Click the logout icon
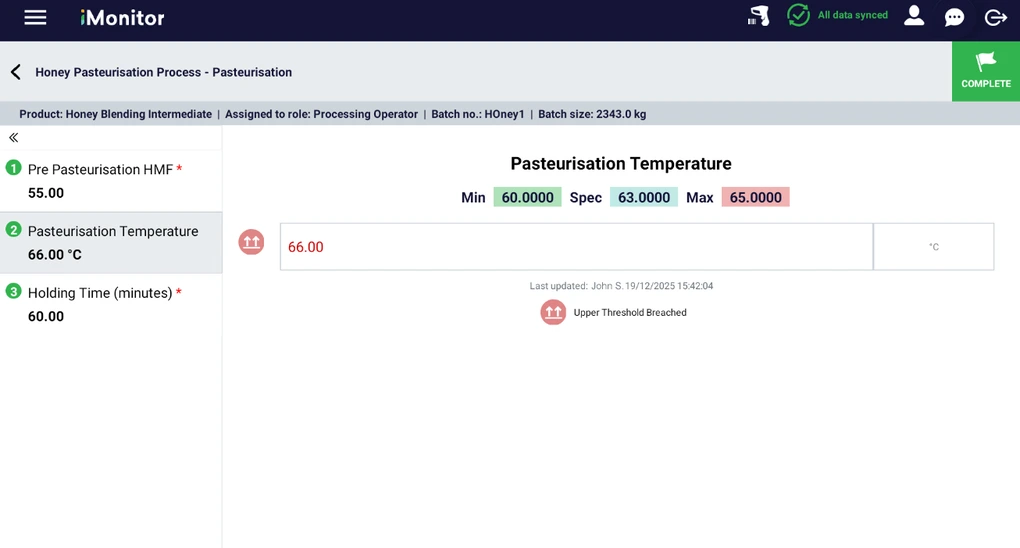Screen dimensions: 1020x548 995,17
